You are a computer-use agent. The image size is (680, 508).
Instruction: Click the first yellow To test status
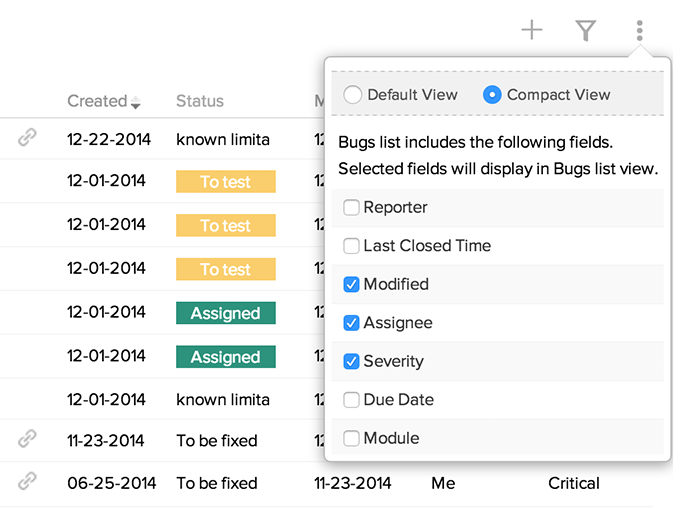[225, 182]
